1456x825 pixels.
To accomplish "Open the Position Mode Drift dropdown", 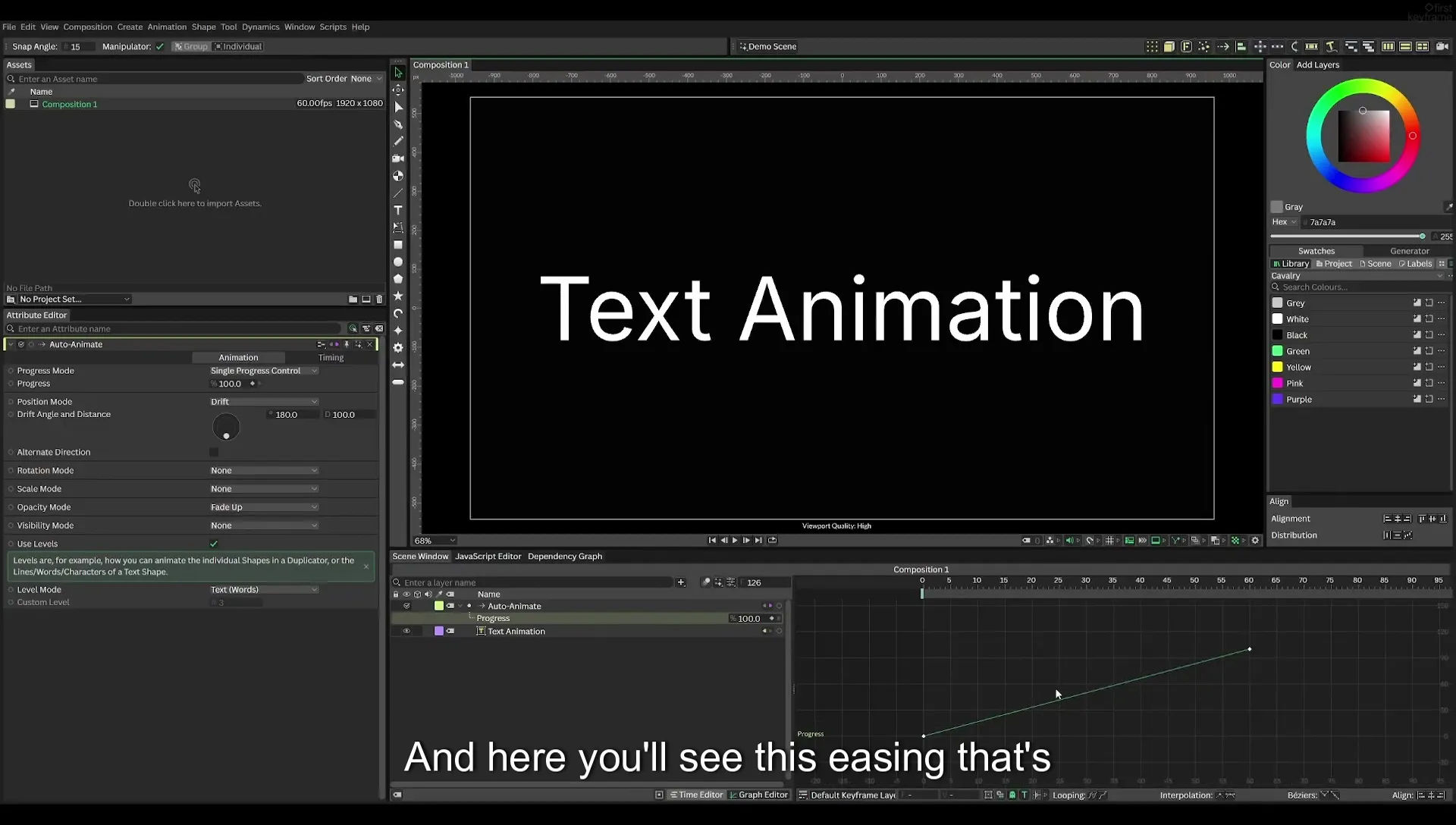I will click(x=264, y=402).
